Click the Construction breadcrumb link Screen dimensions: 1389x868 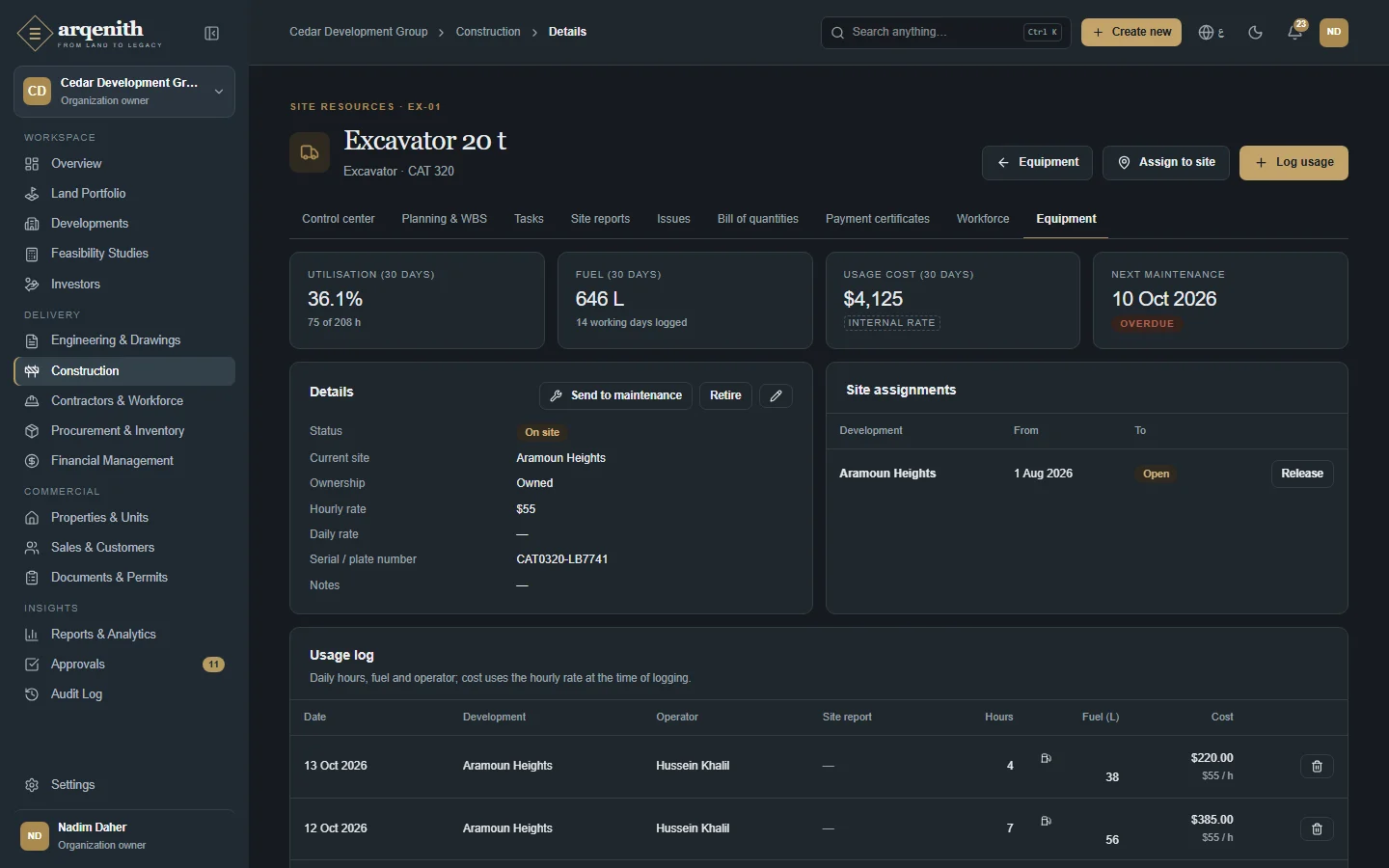pos(488,32)
